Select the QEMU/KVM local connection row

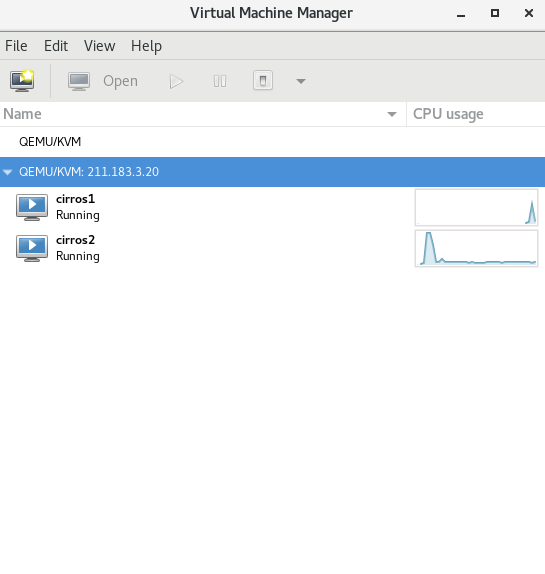point(272,142)
